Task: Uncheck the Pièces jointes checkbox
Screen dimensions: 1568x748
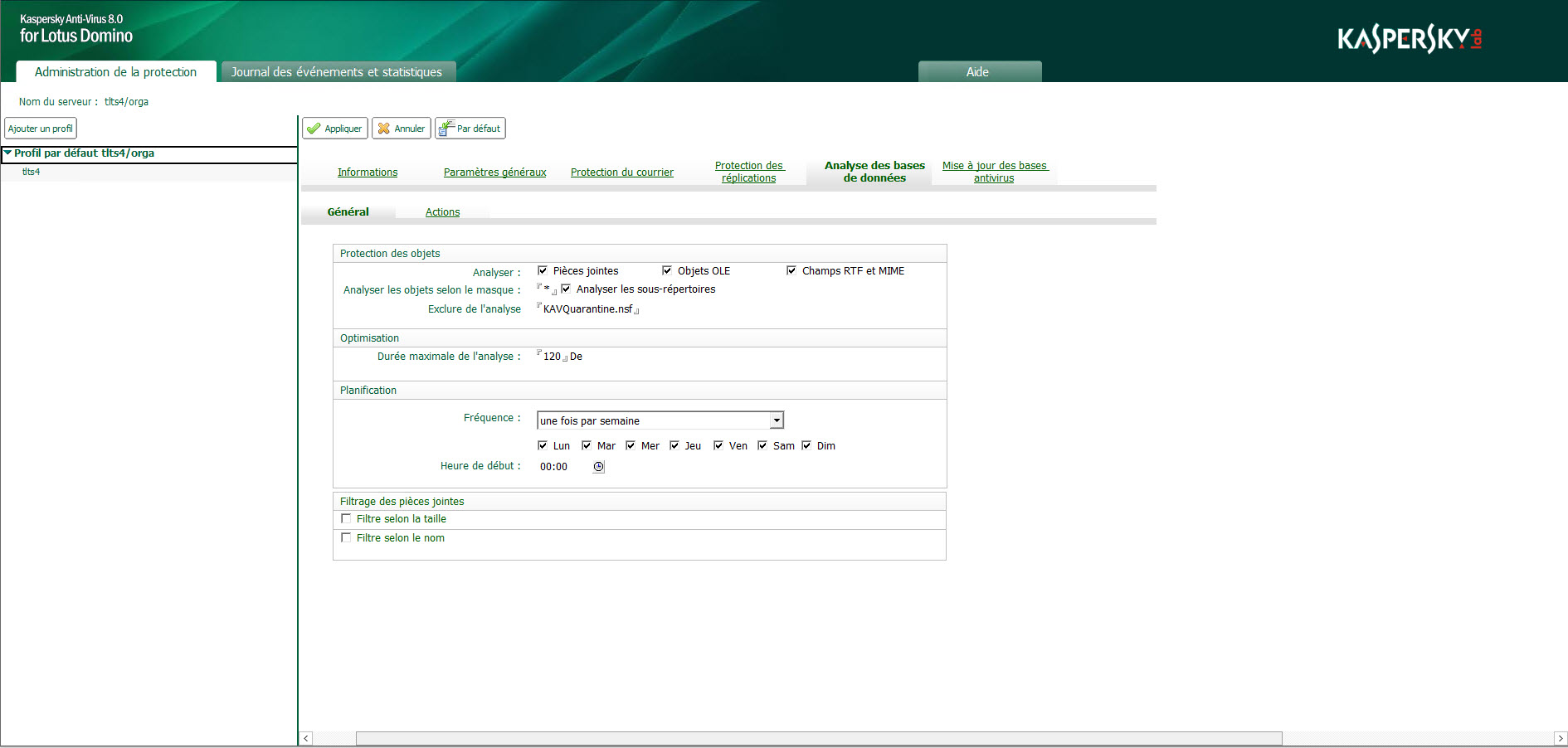Action: 543,270
